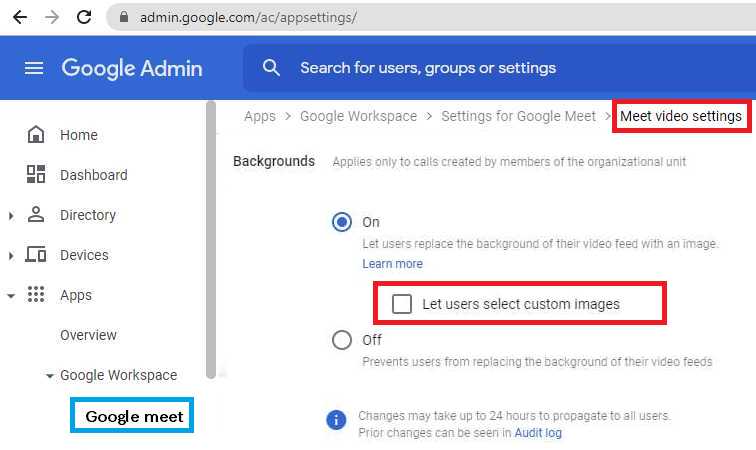Reload the page with the refresh icon
This screenshot has height=450, width=756.
point(84,17)
